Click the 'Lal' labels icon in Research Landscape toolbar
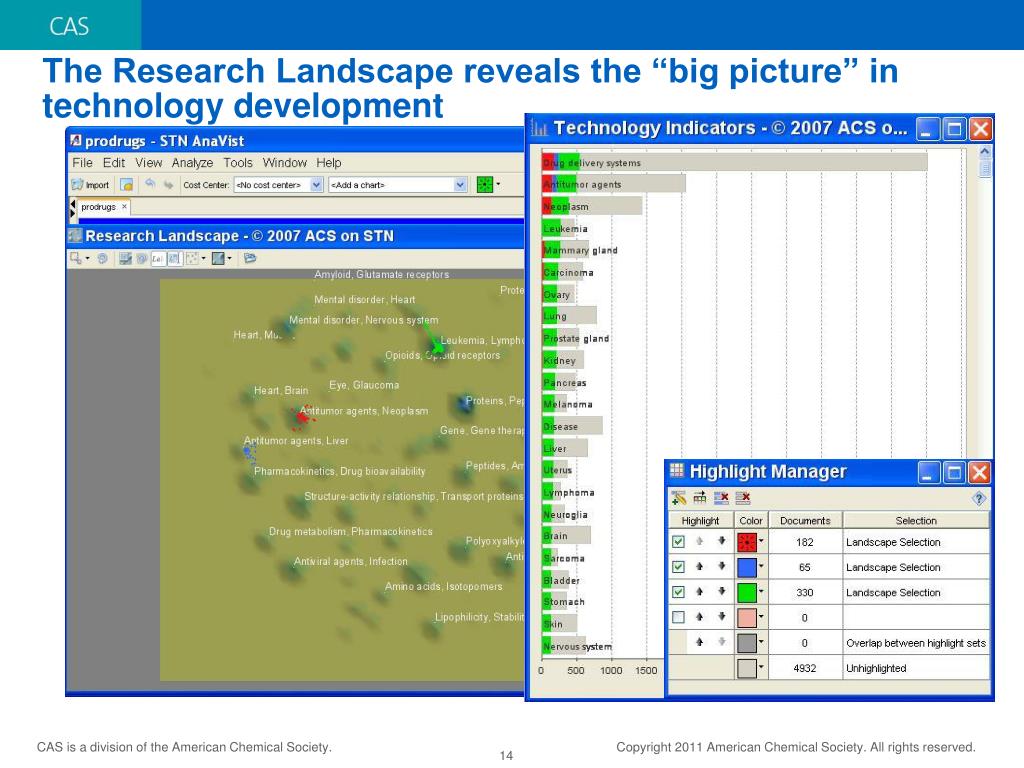The image size is (1024, 768). pos(157,259)
